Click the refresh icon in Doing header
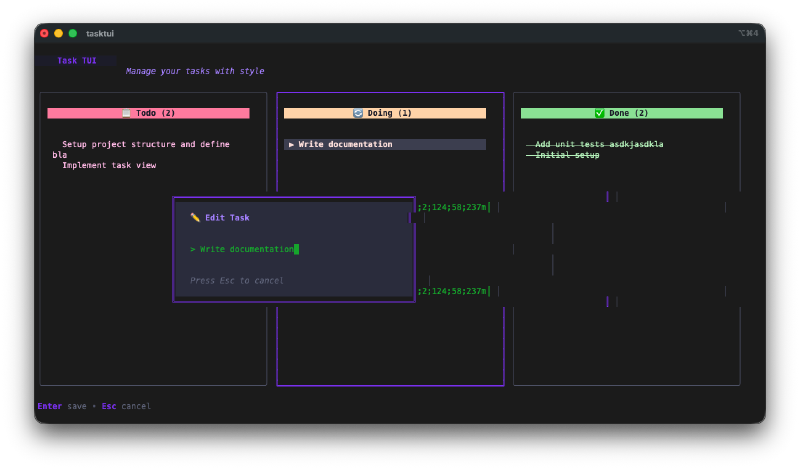 (x=359, y=114)
